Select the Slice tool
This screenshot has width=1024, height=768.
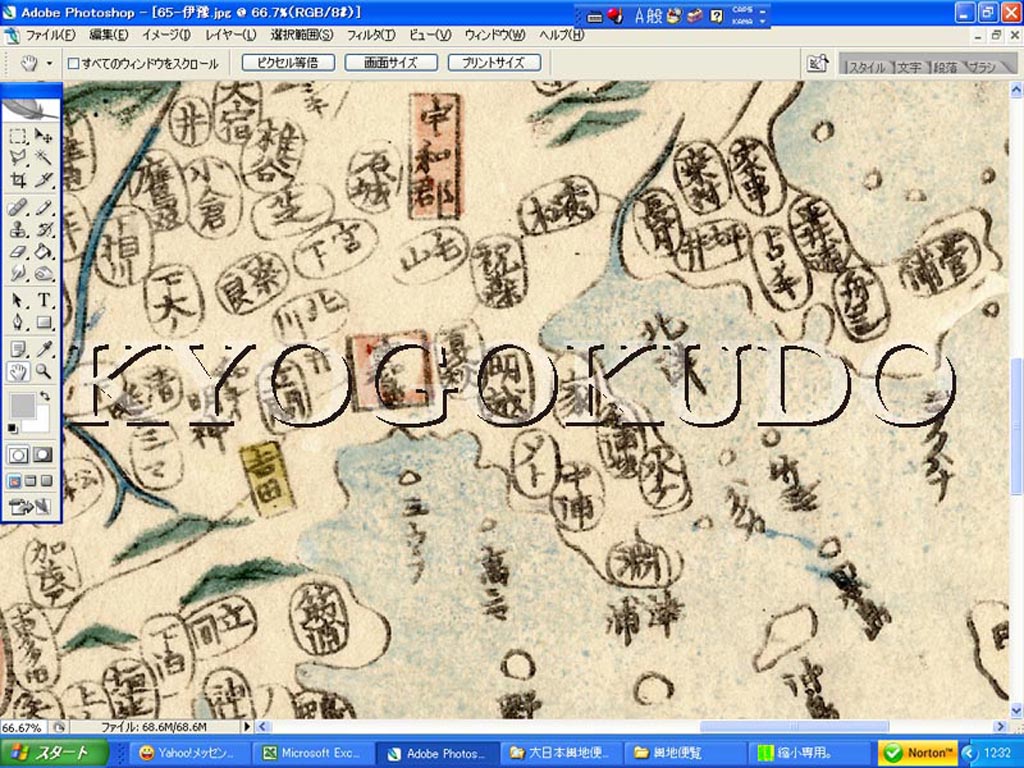click(x=43, y=179)
